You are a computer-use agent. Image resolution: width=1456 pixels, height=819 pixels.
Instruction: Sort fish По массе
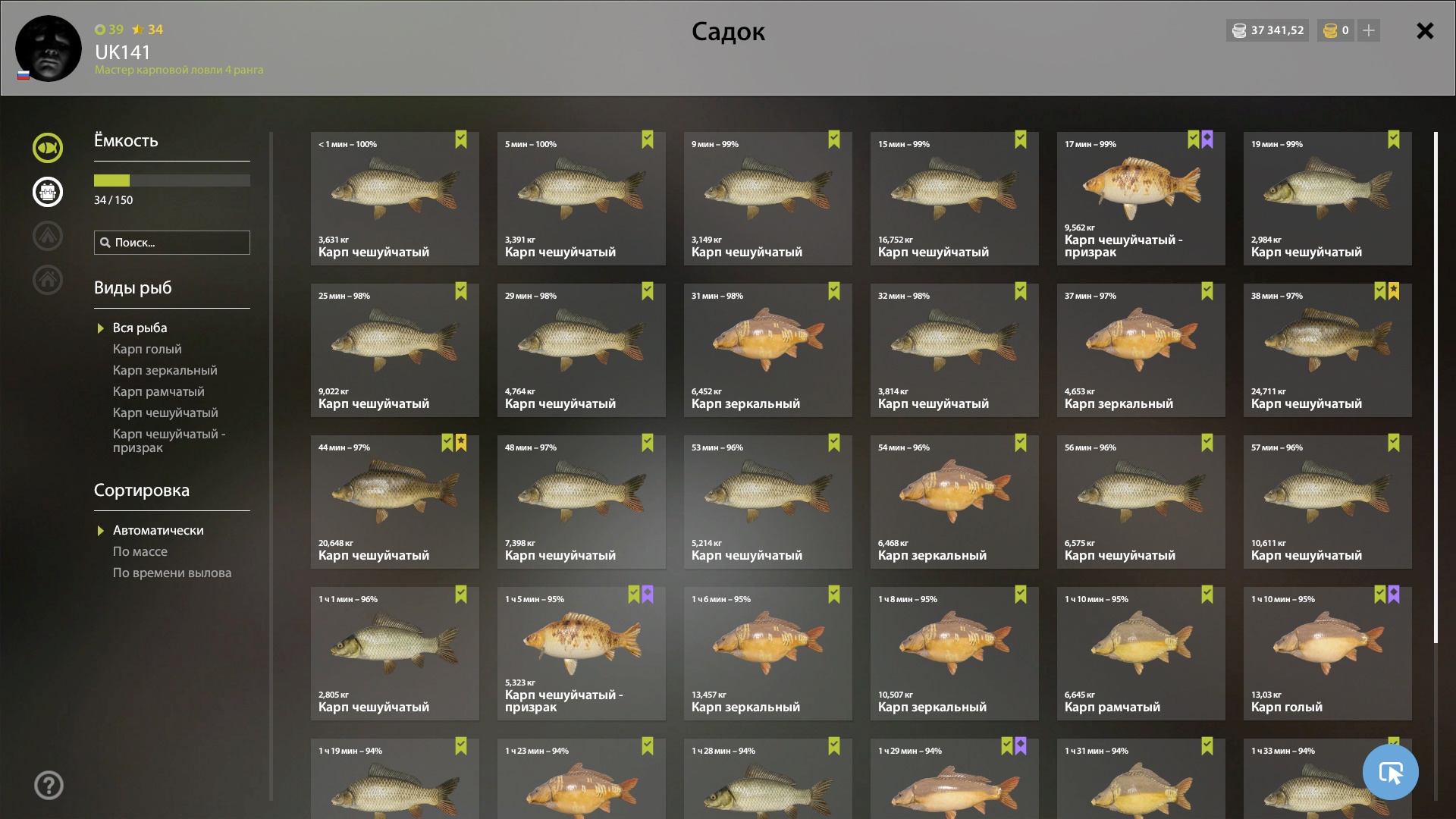click(140, 551)
